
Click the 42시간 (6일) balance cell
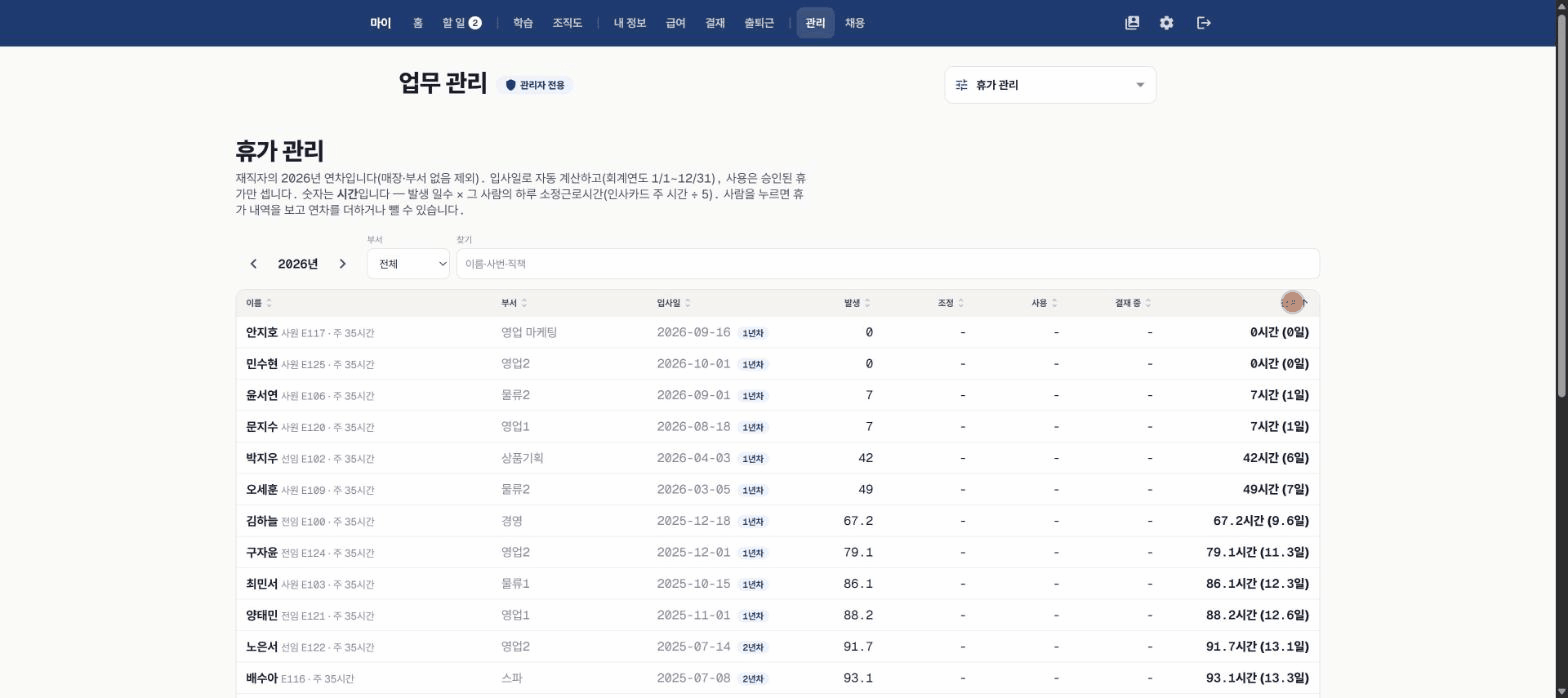tap(1275, 458)
